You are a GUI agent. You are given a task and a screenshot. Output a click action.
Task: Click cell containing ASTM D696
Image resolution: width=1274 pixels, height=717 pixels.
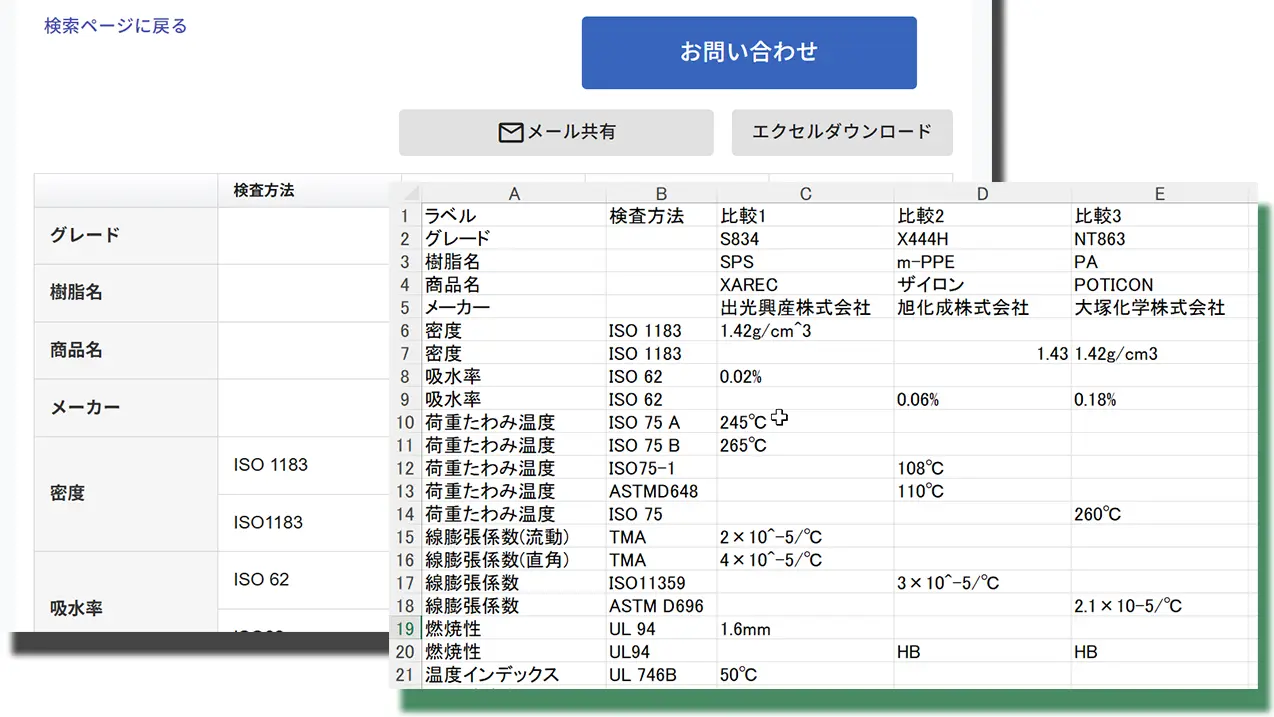click(661, 606)
